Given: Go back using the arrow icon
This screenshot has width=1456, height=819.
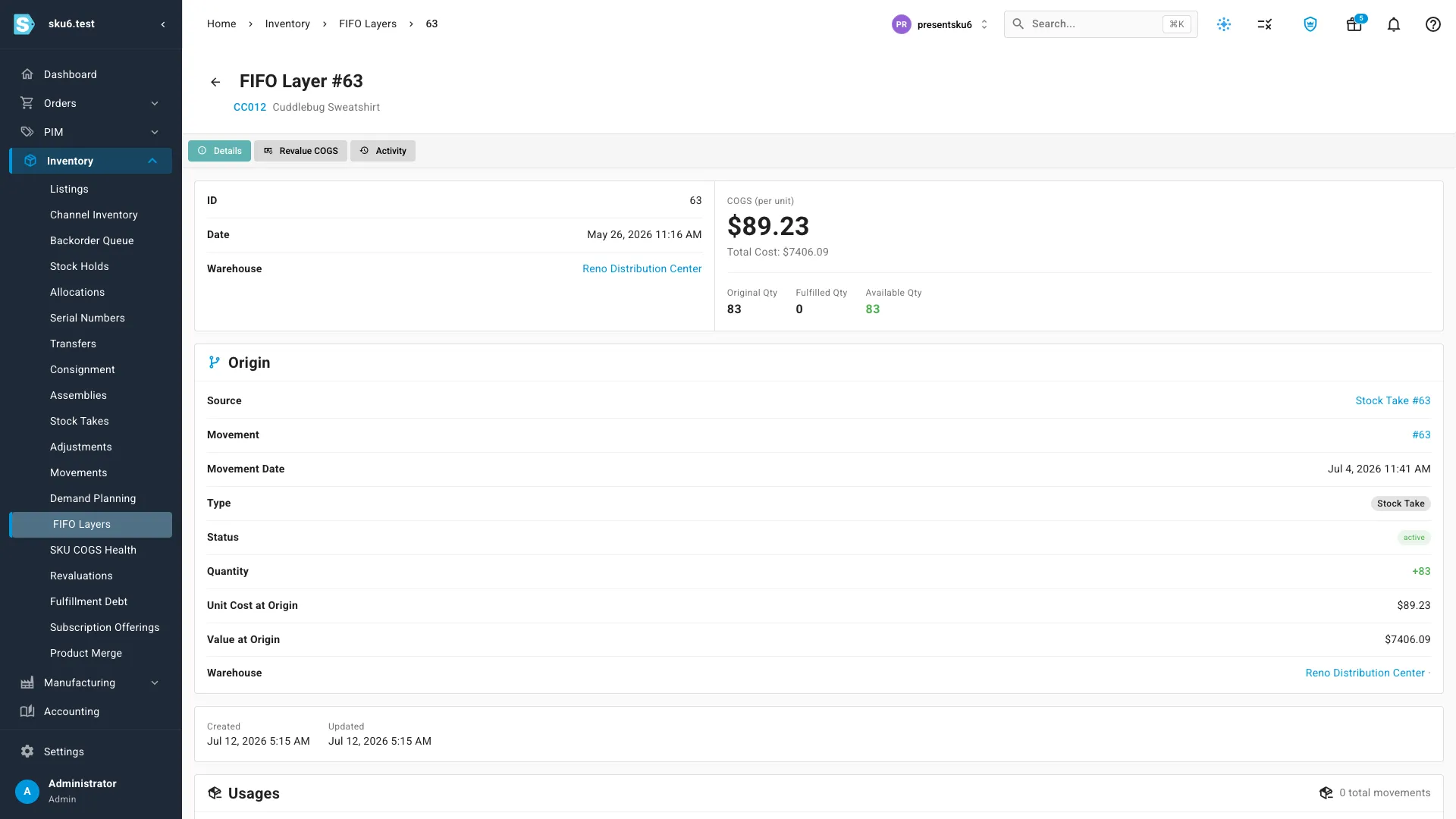Looking at the screenshot, I should pyautogui.click(x=215, y=82).
